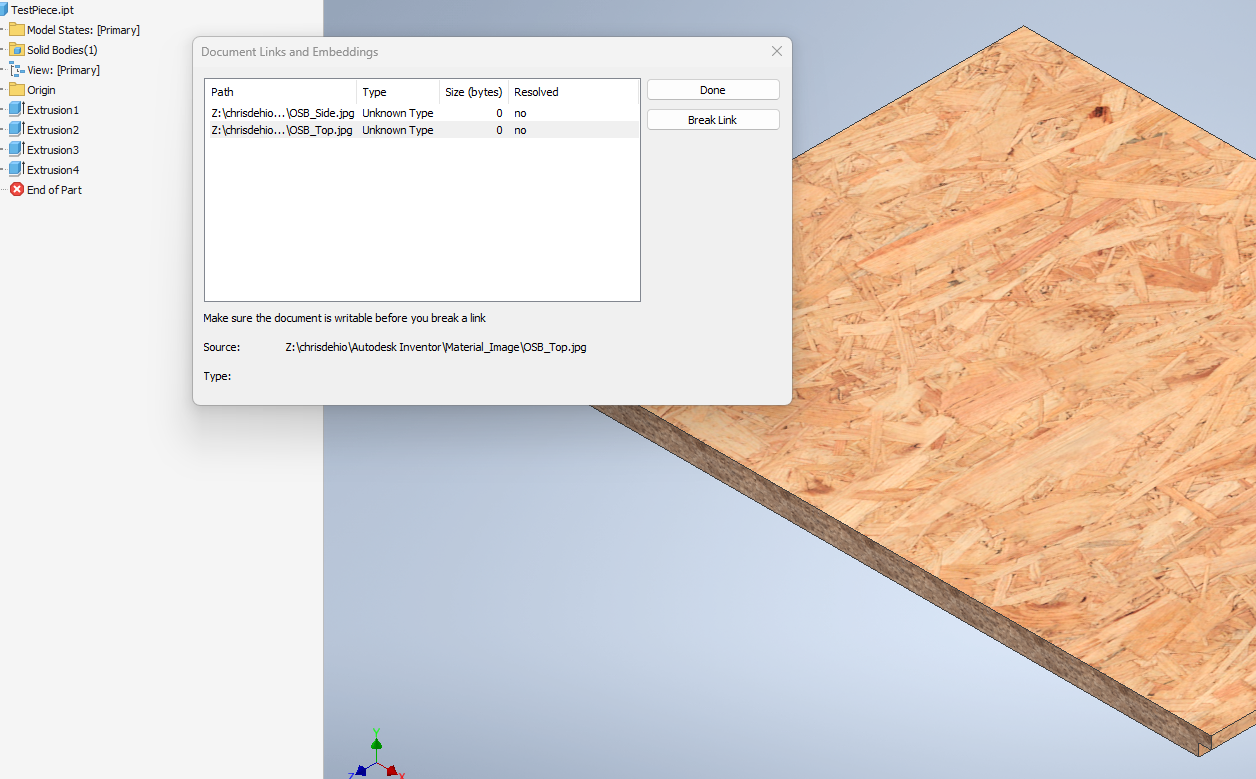Screen dimensions: 1256x779
Task: Click the Resolved 'no' value for OSB_Top.jpg
Action: 520,130
